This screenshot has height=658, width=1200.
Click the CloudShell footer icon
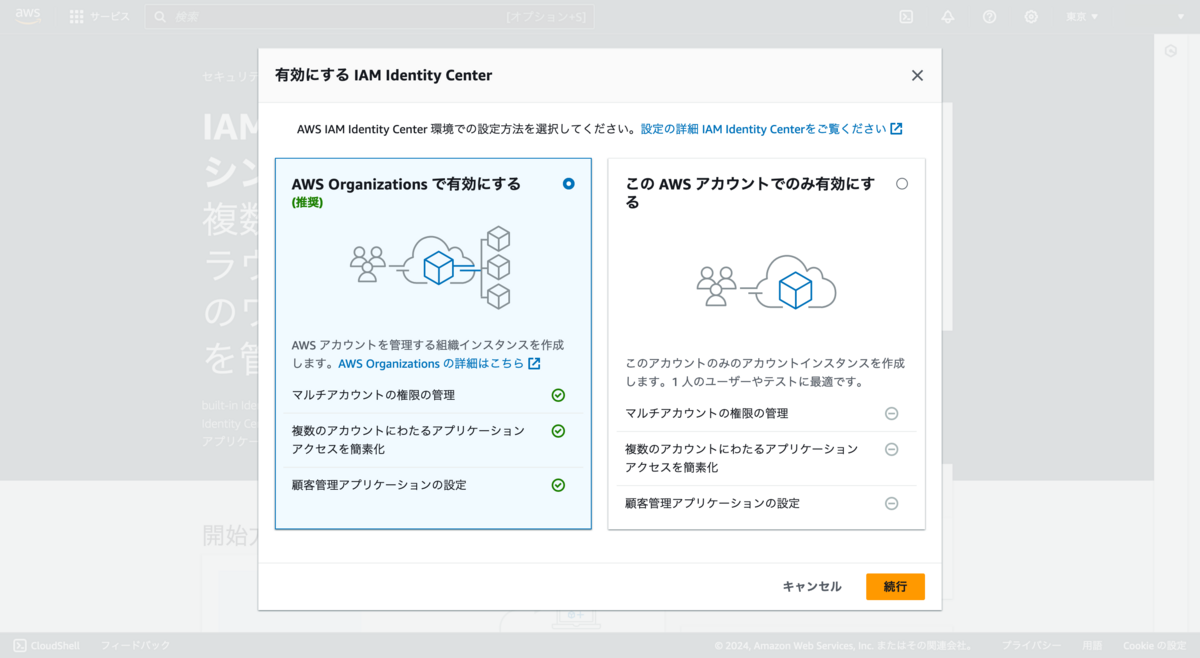(19, 646)
